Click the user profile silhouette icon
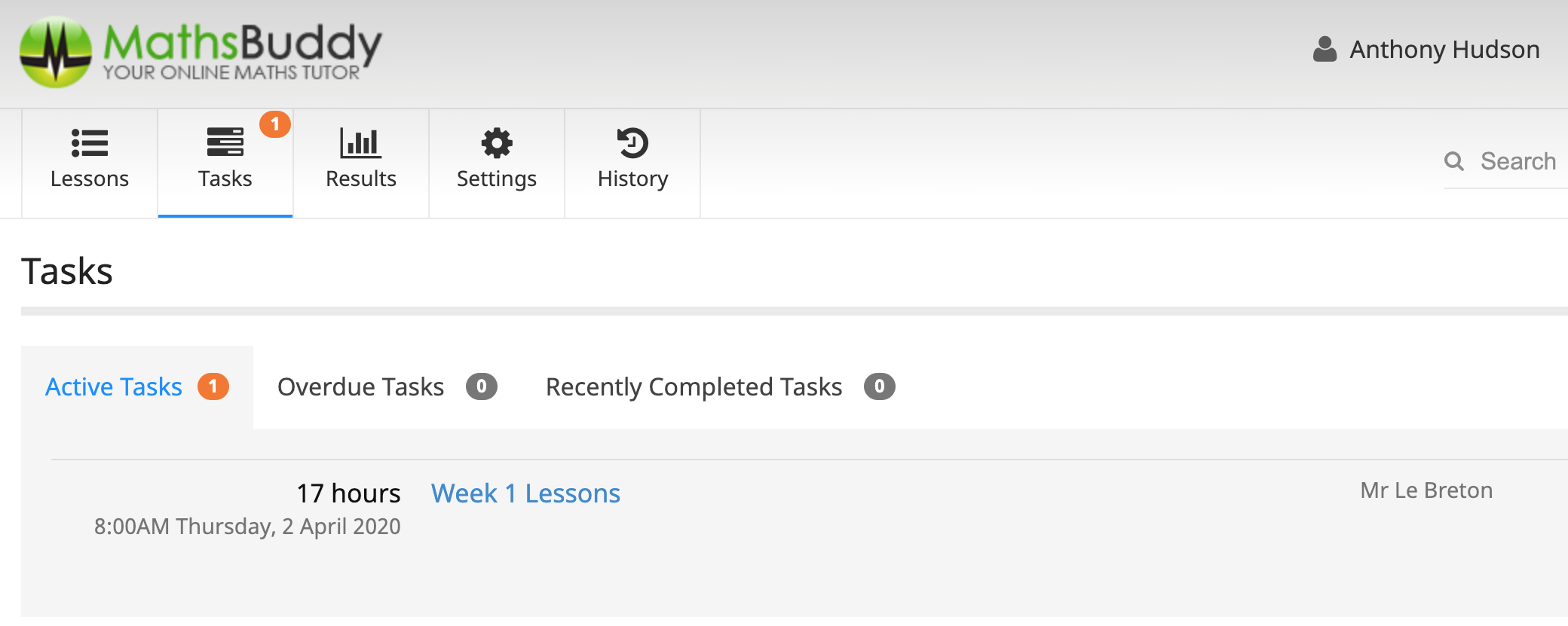Image resolution: width=1568 pixels, height=626 pixels. [x=1325, y=50]
